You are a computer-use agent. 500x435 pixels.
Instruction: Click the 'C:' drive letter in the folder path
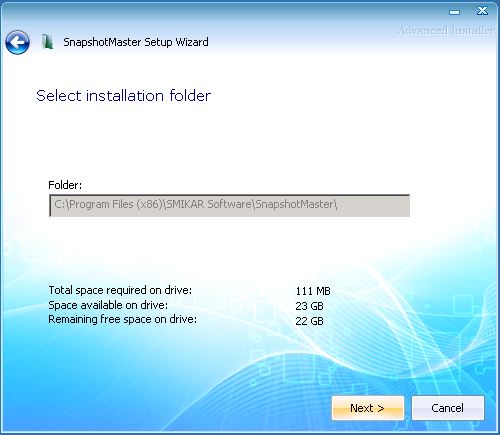tap(59, 204)
